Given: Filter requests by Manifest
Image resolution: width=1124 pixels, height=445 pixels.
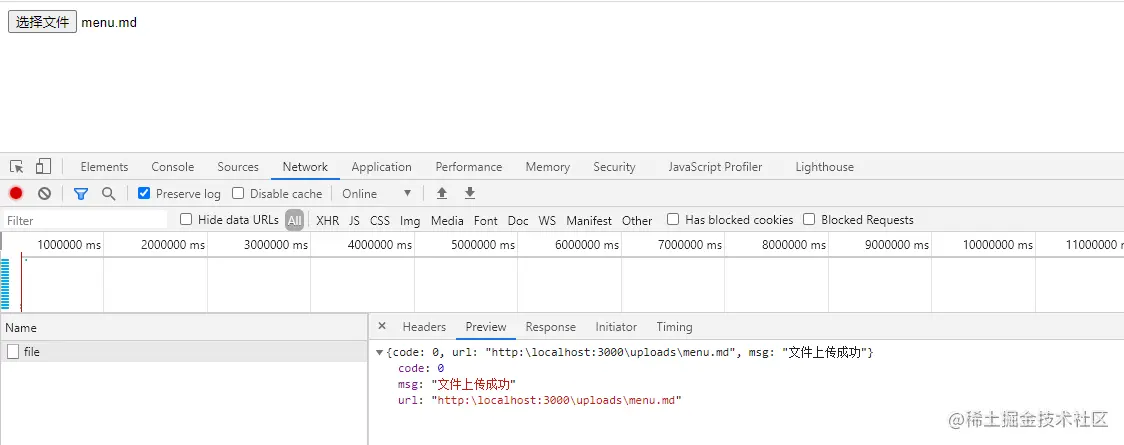Looking at the screenshot, I should pos(589,221).
